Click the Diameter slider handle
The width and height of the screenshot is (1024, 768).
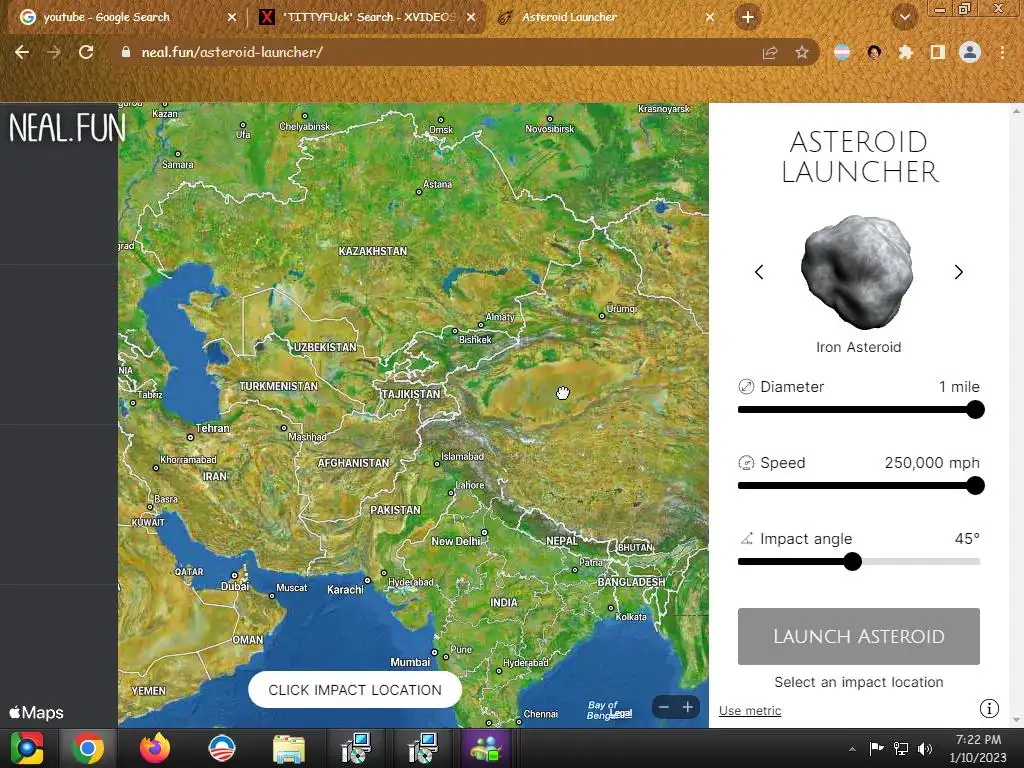pyautogui.click(x=976, y=409)
